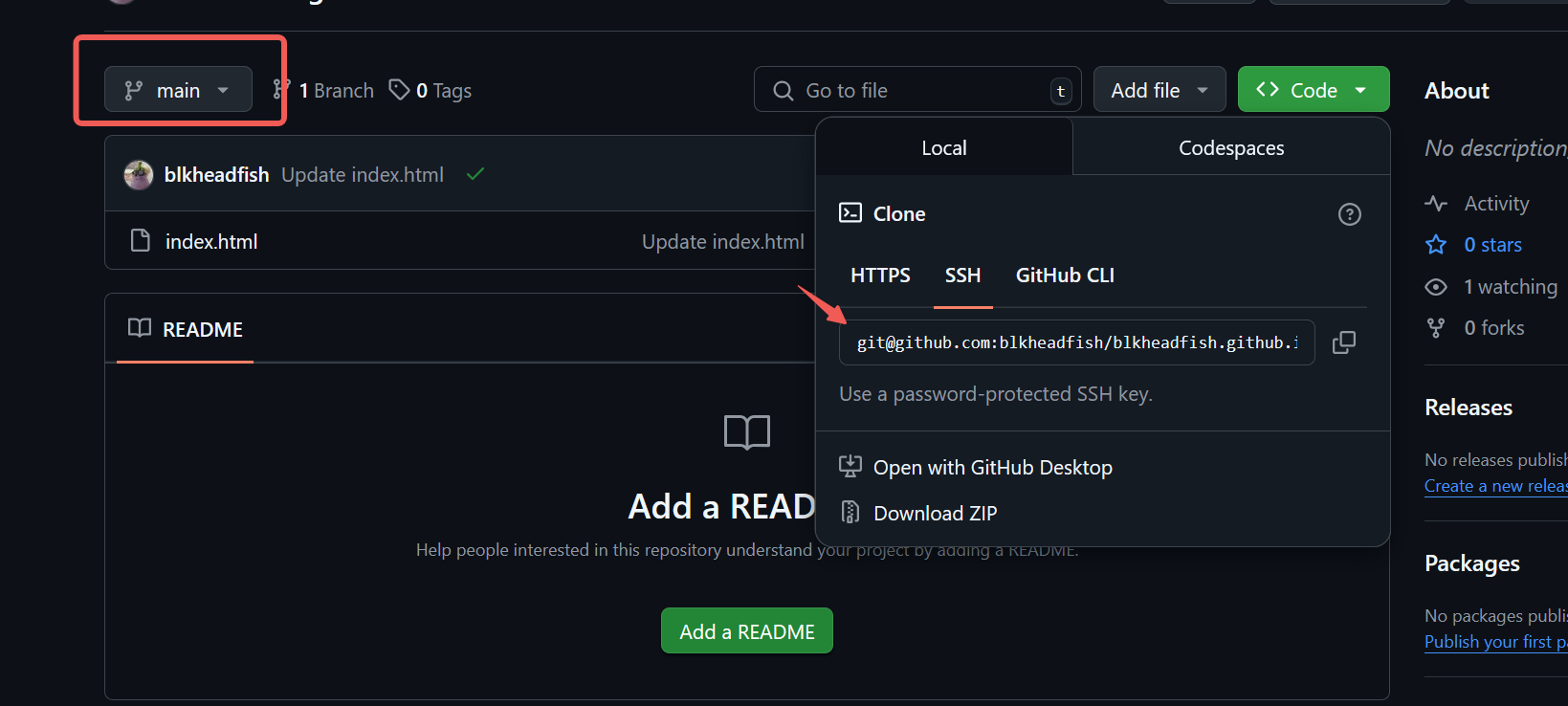Screen dimensions: 1568x706
Task: Open clone help question mark icon
Action: tap(1350, 214)
